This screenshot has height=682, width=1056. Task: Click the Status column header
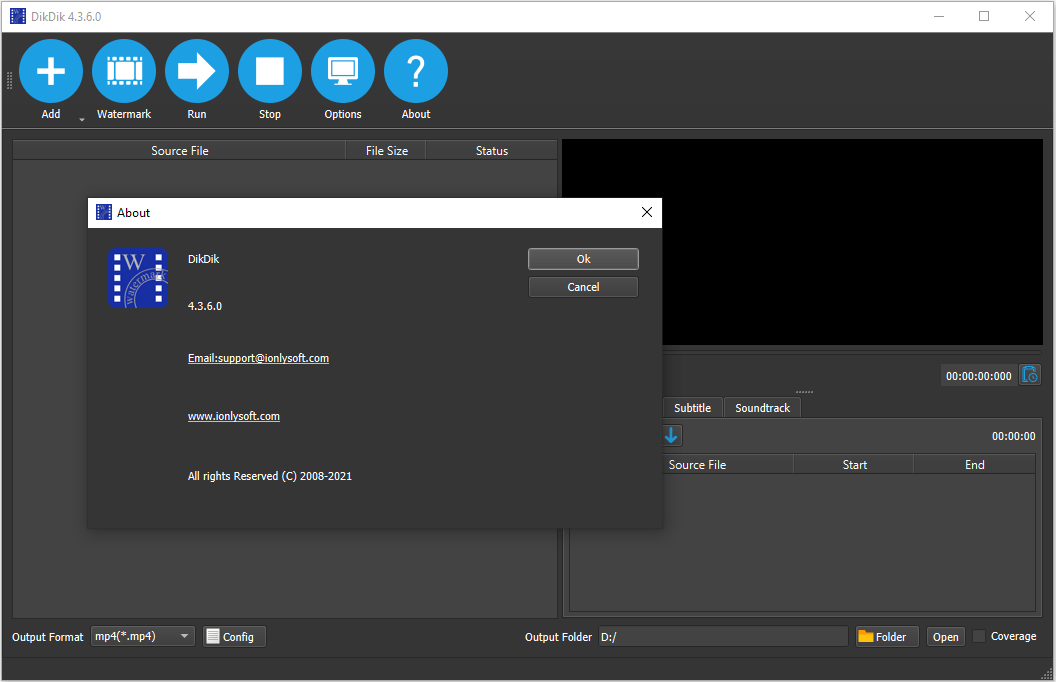click(x=492, y=151)
